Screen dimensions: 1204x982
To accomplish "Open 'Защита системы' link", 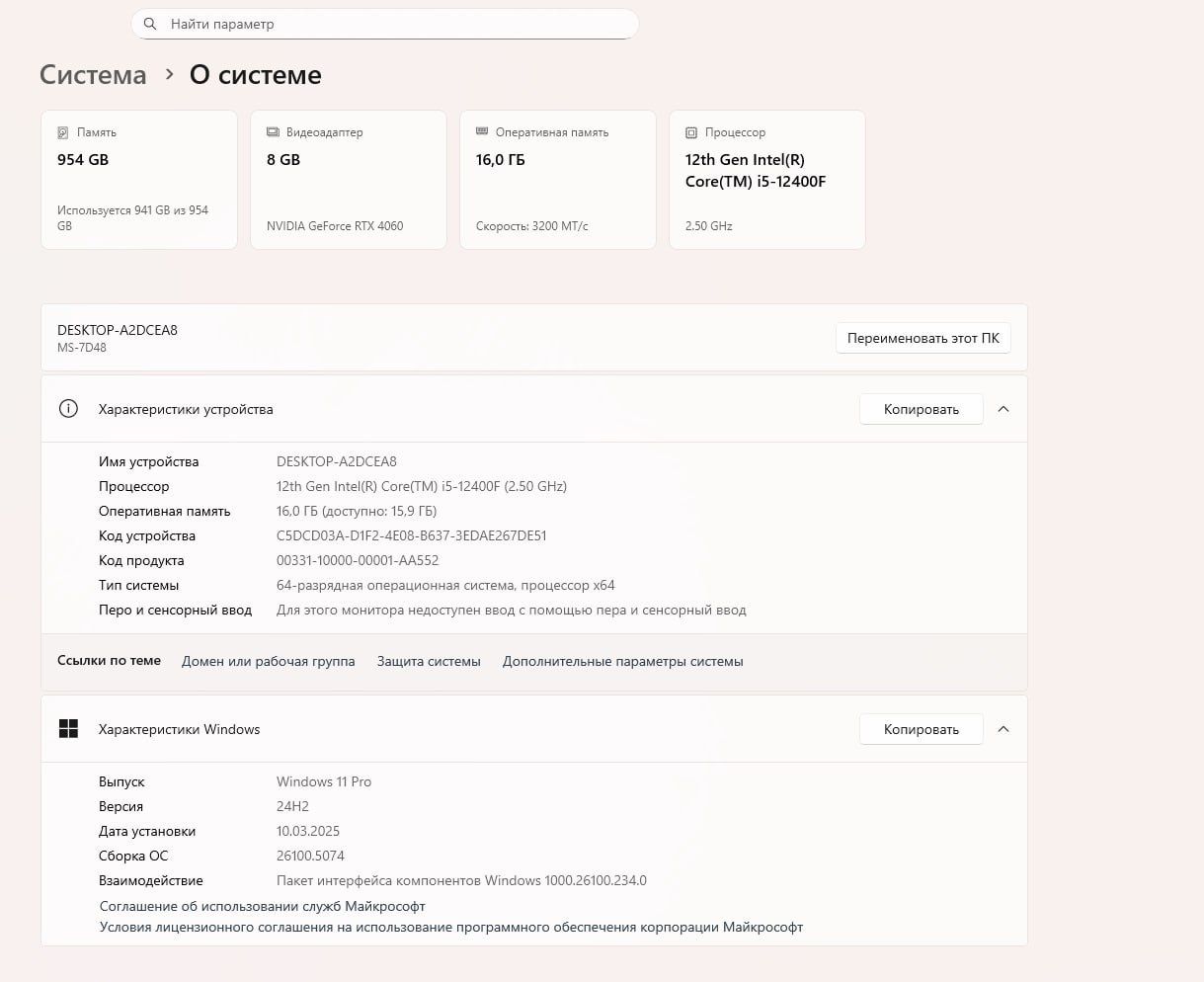I will [429, 661].
